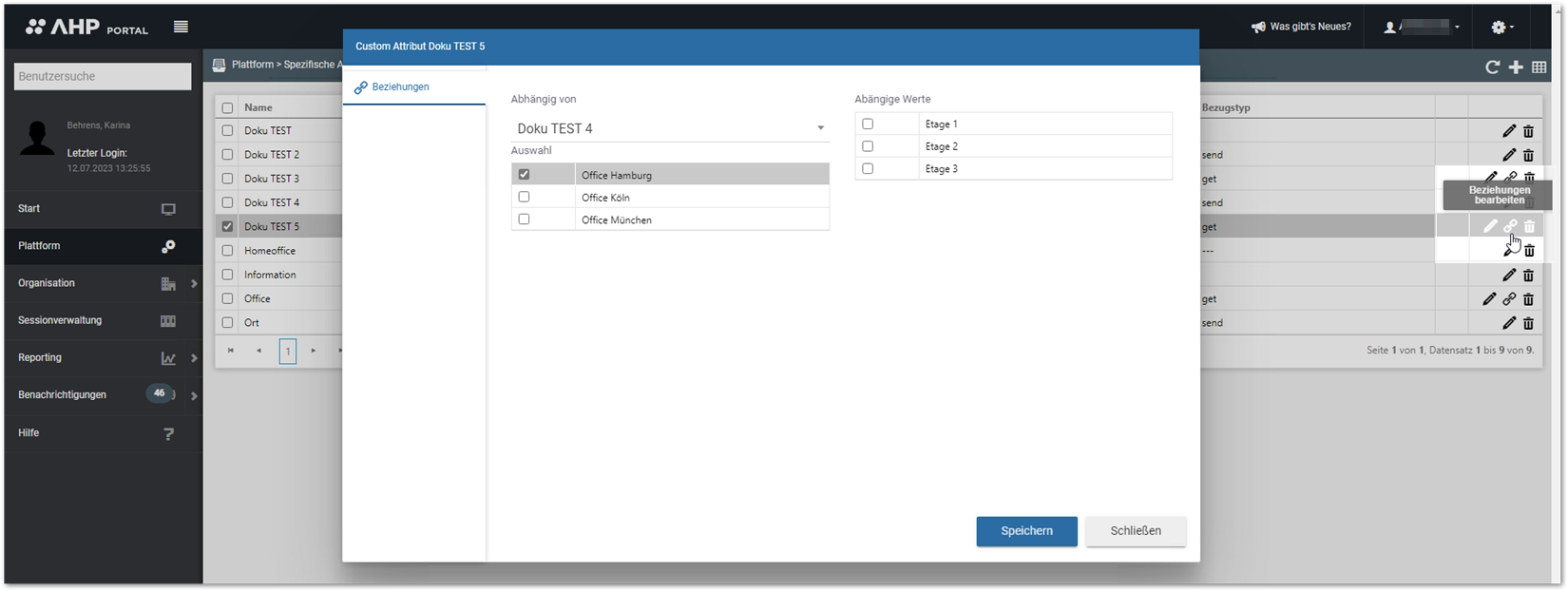The width and height of the screenshot is (1568, 591).
Task: Click the Doku TEST 3 row name
Action: coord(272,179)
